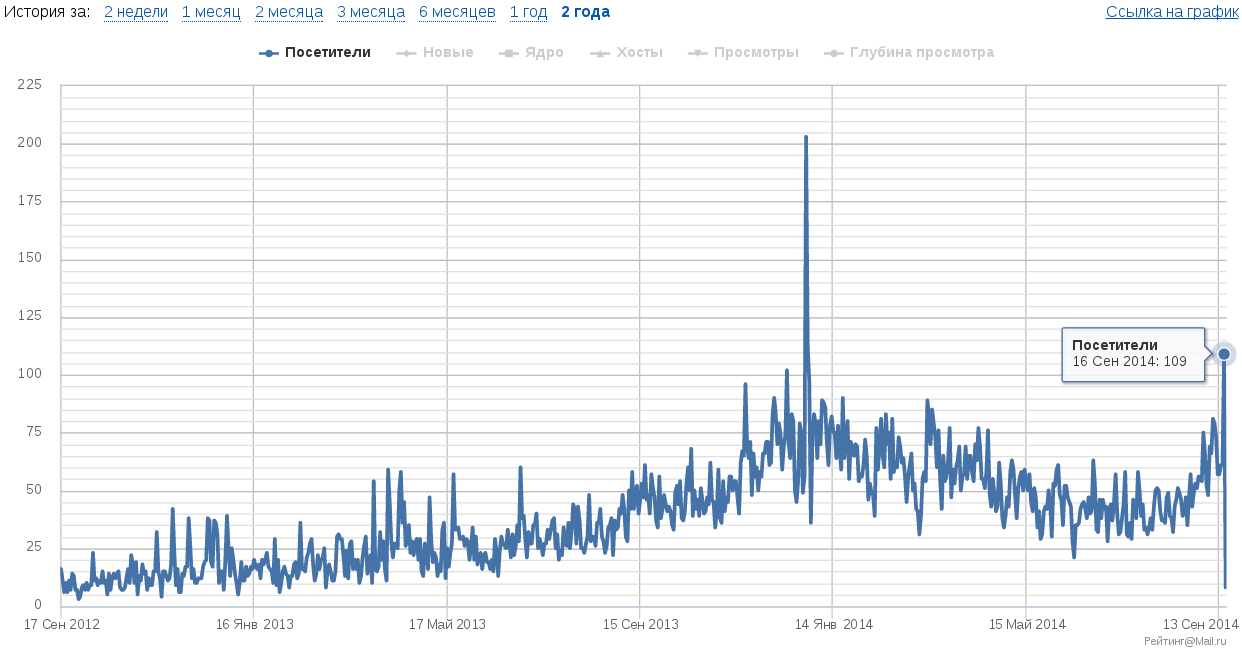The image size is (1242, 648).
Task: Enable the Ядро series in legend
Action: click(x=531, y=52)
